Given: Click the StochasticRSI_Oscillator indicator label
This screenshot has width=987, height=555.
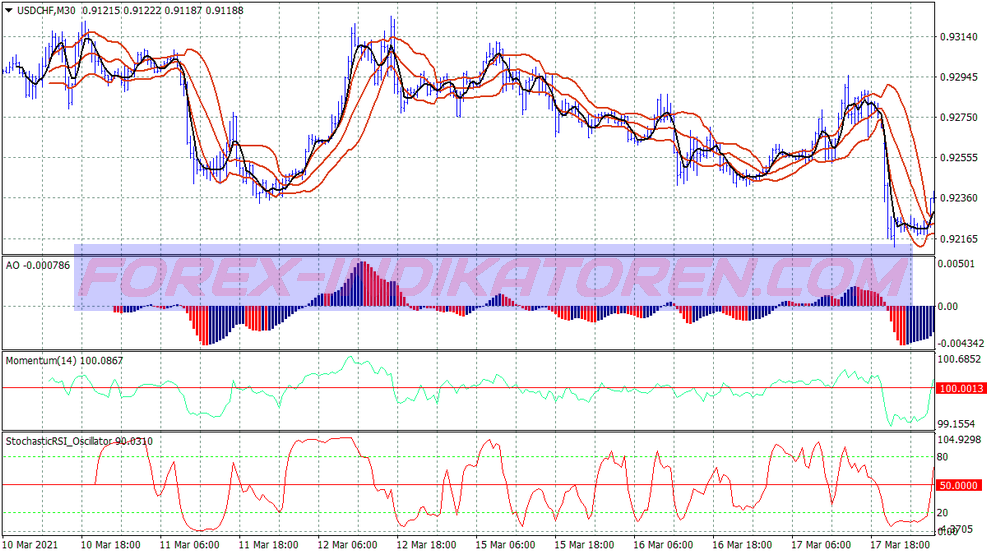Looking at the screenshot, I should [79, 441].
